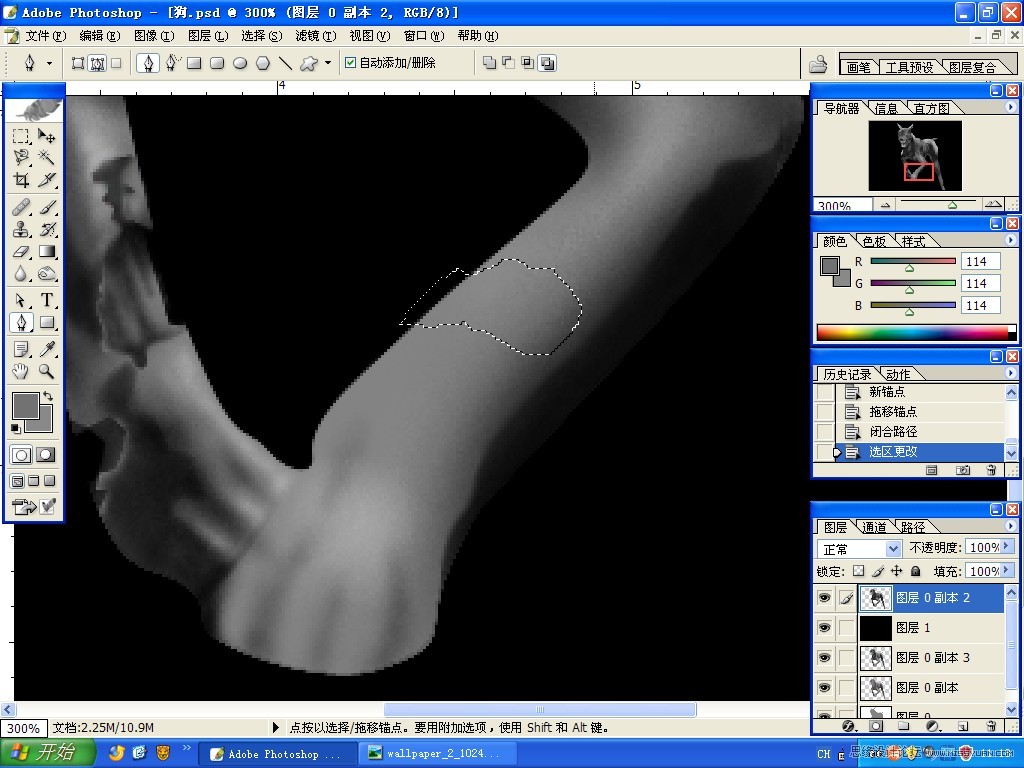
Task: Select the Eraser tool
Action: (x=21, y=251)
